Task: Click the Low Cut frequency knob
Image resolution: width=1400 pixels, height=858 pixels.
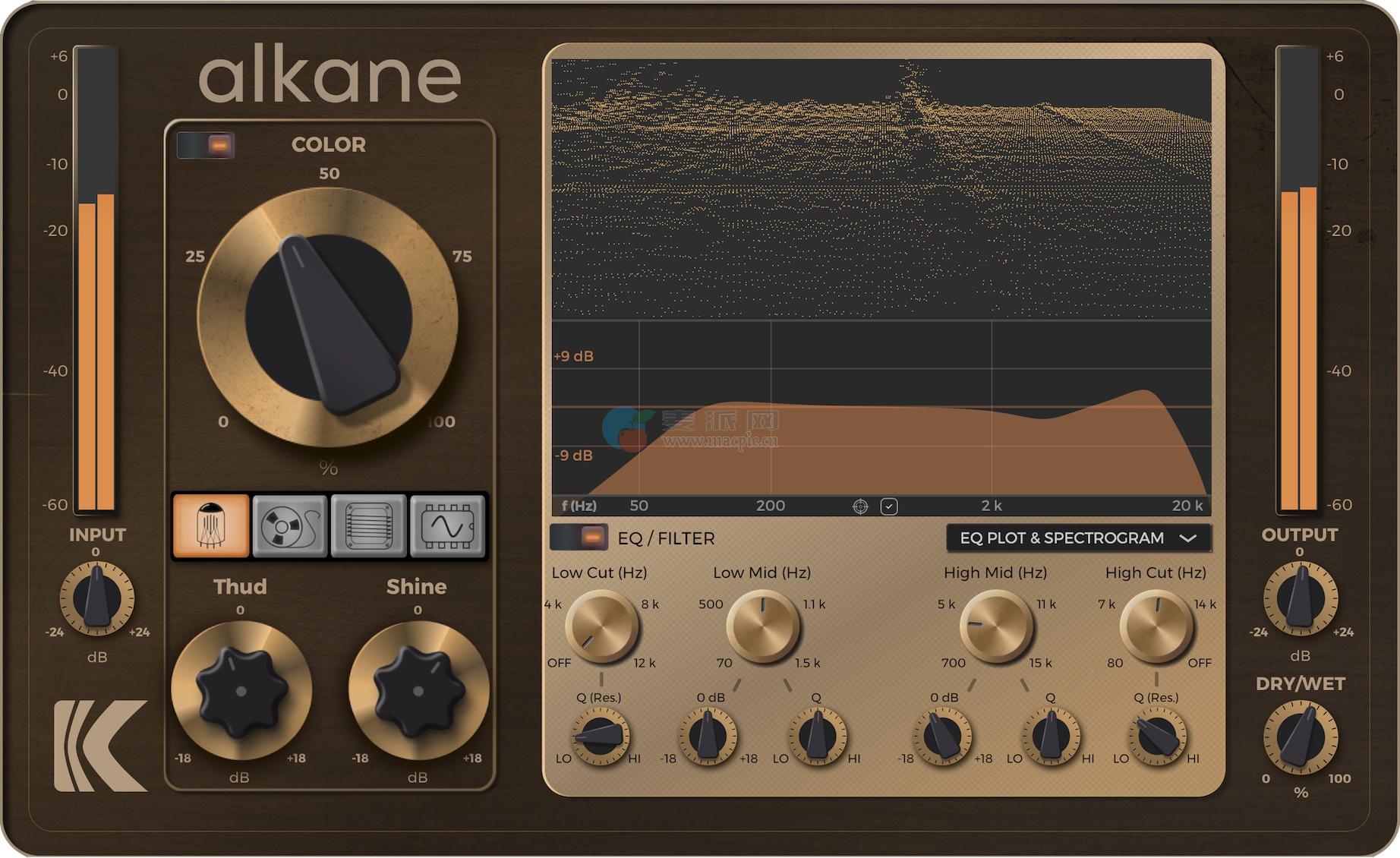Action: (x=602, y=627)
